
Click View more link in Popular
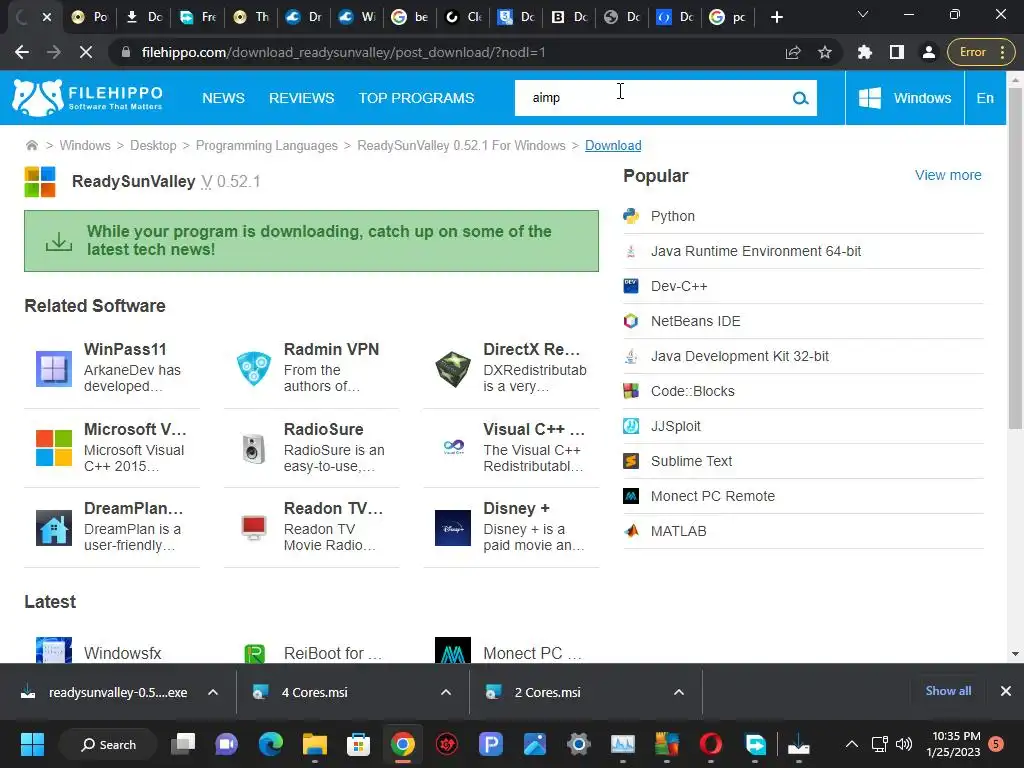tap(948, 175)
